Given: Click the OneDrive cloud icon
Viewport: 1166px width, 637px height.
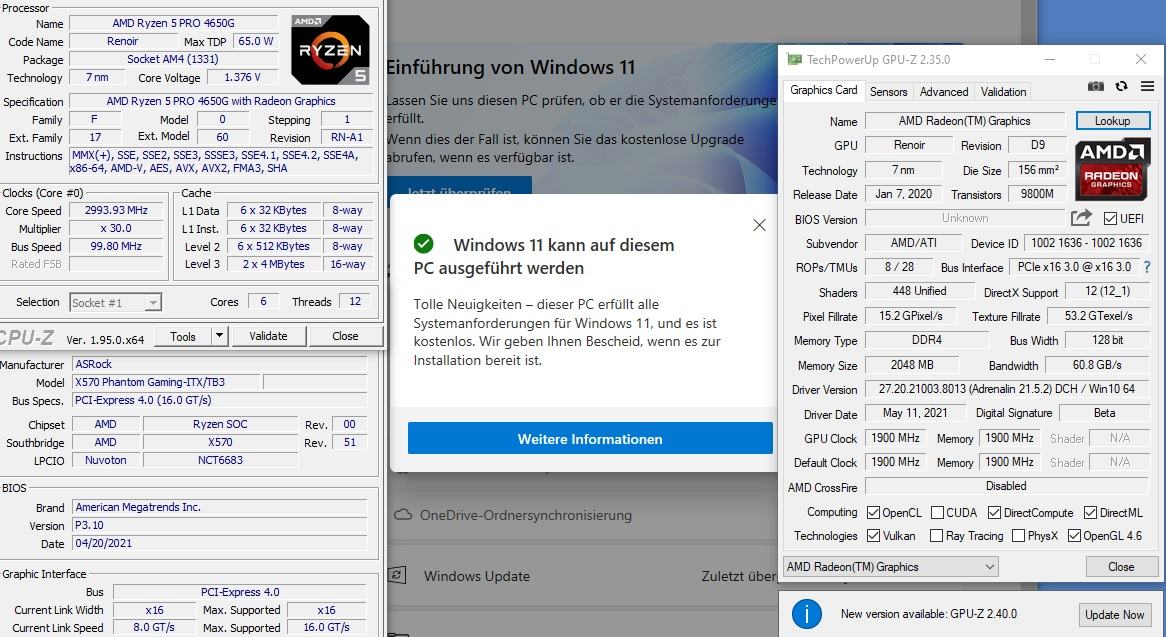Looking at the screenshot, I should tap(402, 514).
